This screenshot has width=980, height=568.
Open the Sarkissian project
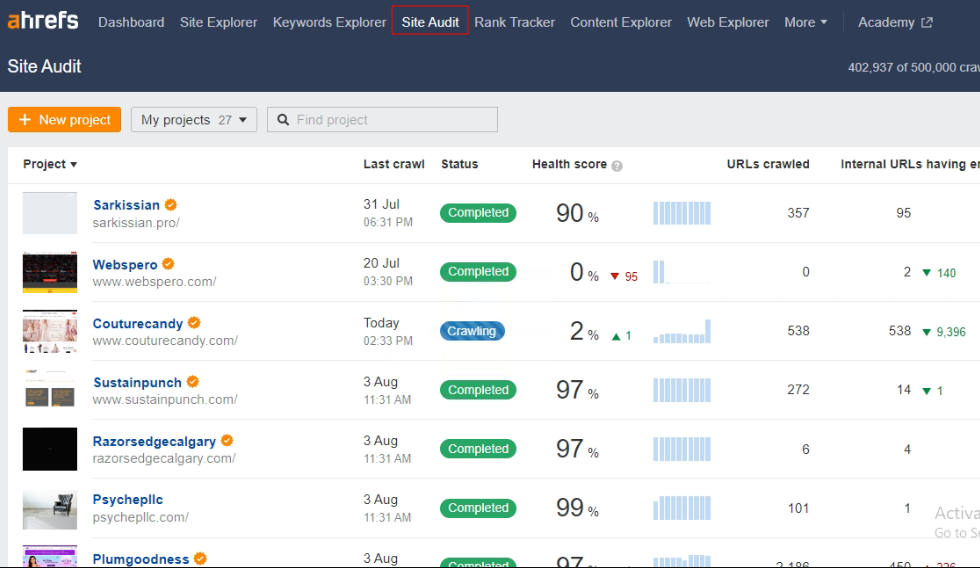click(x=126, y=205)
